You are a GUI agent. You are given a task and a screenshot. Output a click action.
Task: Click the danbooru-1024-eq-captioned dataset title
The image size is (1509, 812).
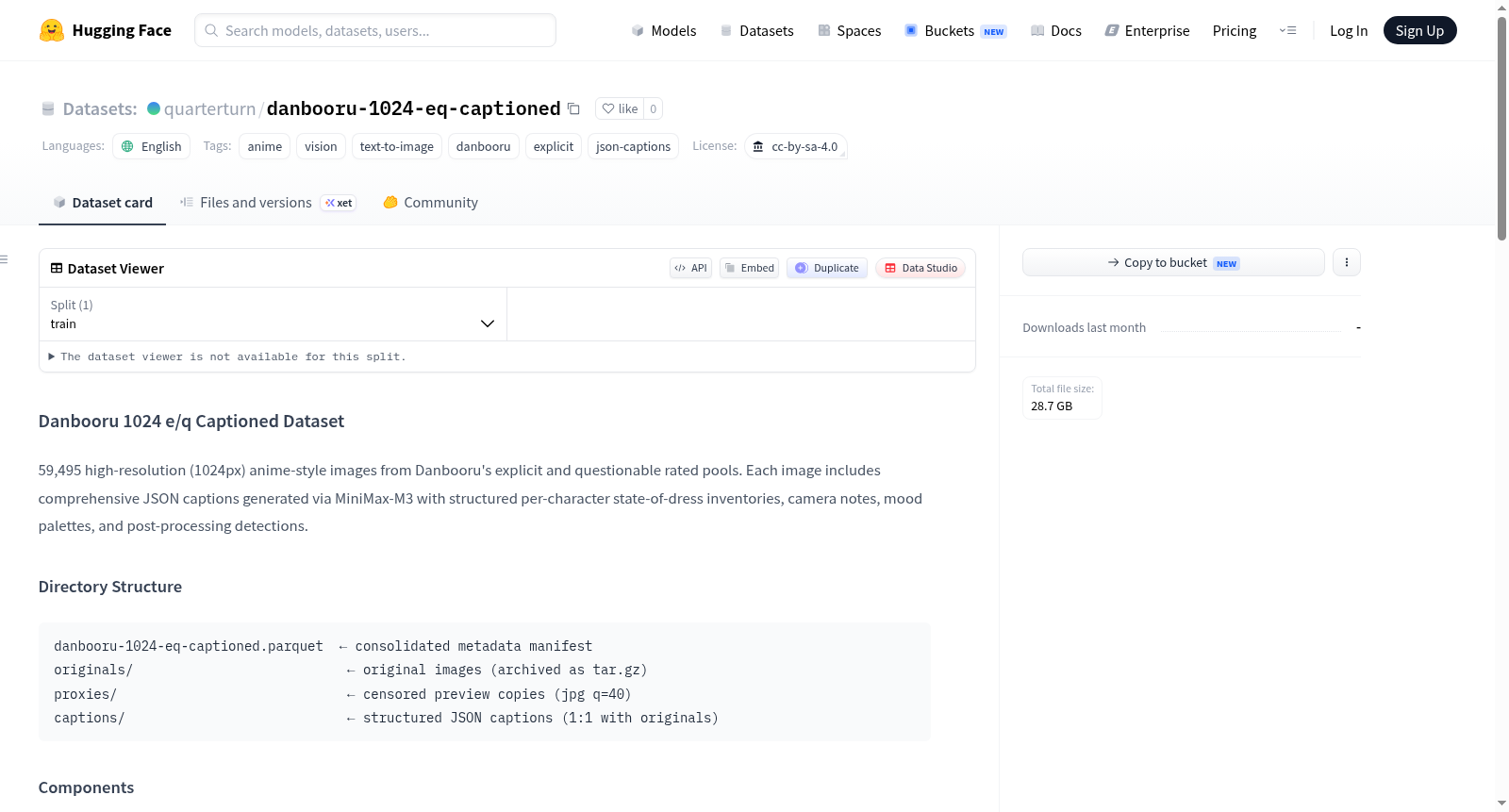click(413, 108)
